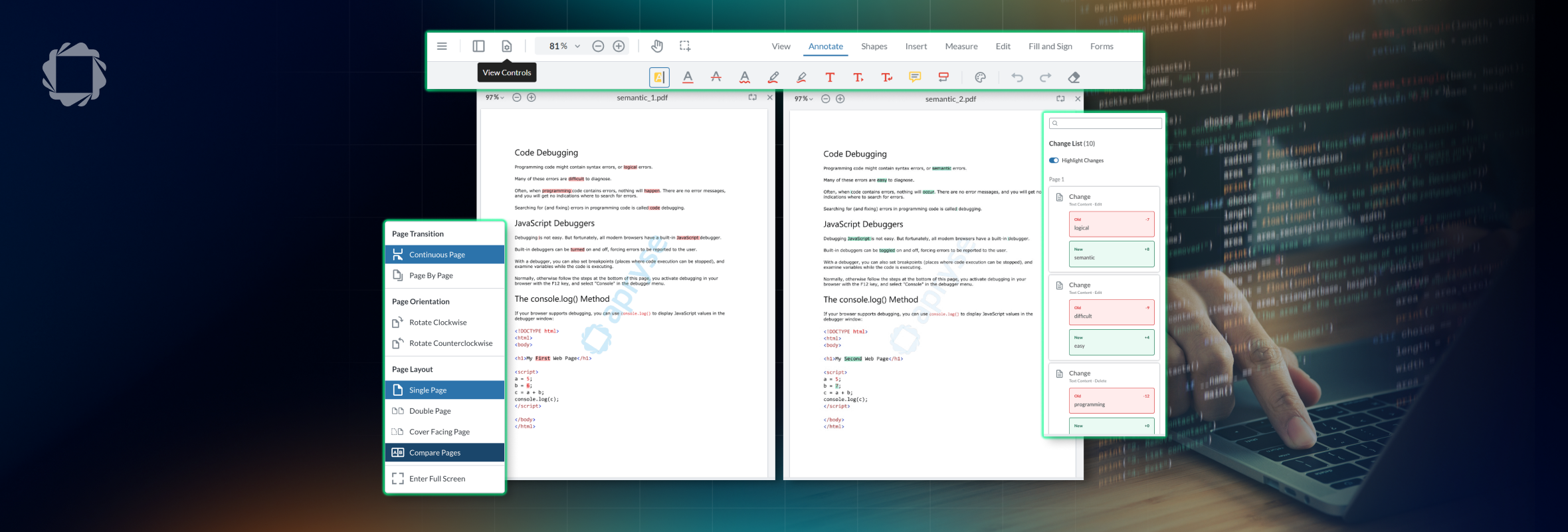Click the semantic_1.pdf file name
The height and width of the screenshot is (532, 1568).
pyautogui.click(x=642, y=97)
